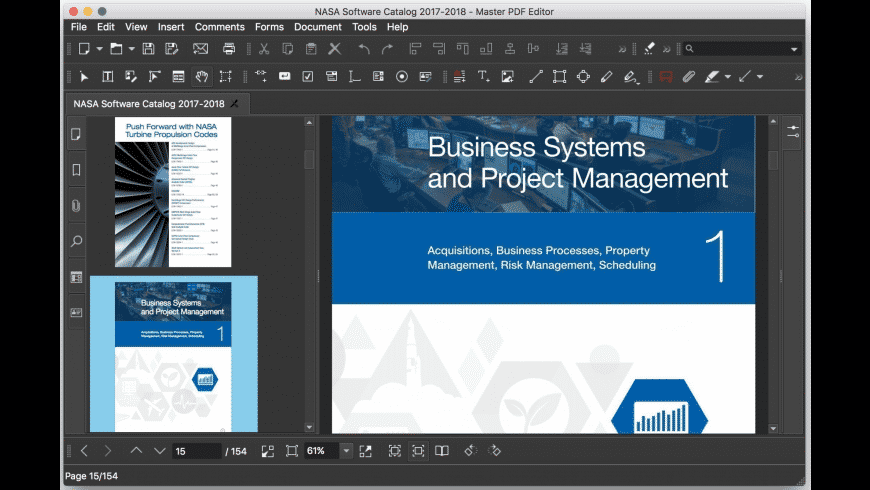Expand hidden tools chevron on second toolbar
Screen dimensions: 870x490
[x=798, y=77]
